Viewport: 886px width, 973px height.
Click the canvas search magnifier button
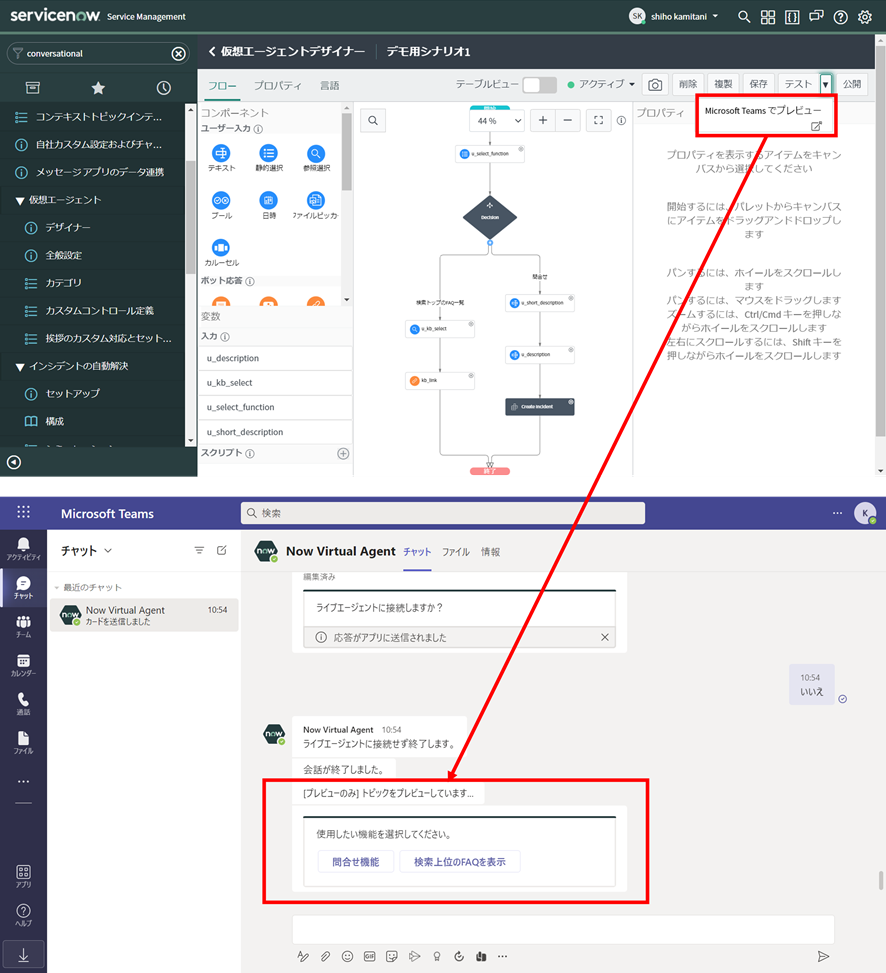[373, 120]
